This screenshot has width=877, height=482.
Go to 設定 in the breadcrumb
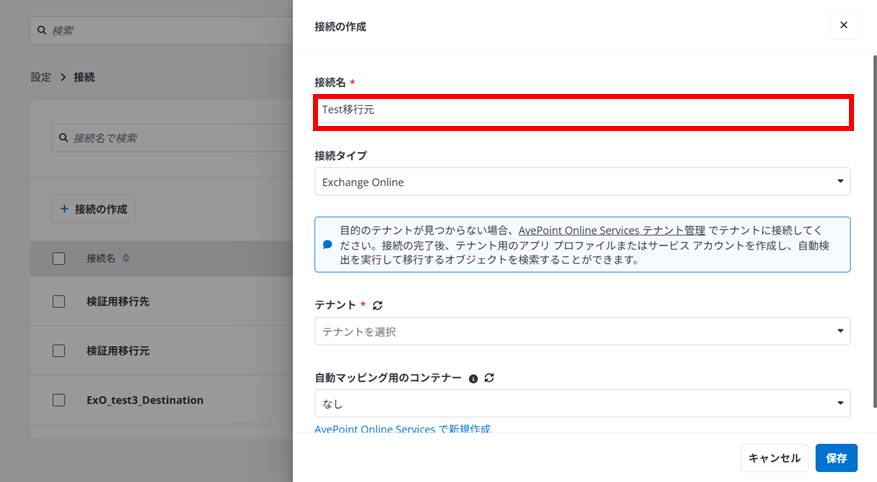pyautogui.click(x=41, y=77)
